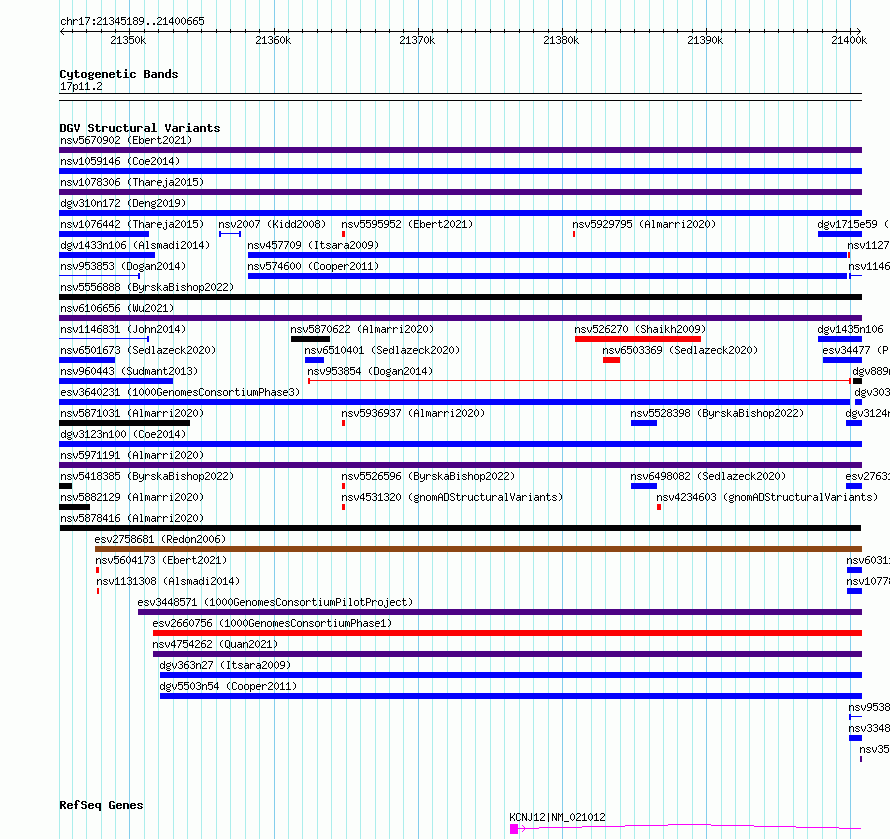The width and height of the screenshot is (890, 839).
Task: Select the nsv1131308 (Alsmadi2014) label
Action: tap(168, 581)
